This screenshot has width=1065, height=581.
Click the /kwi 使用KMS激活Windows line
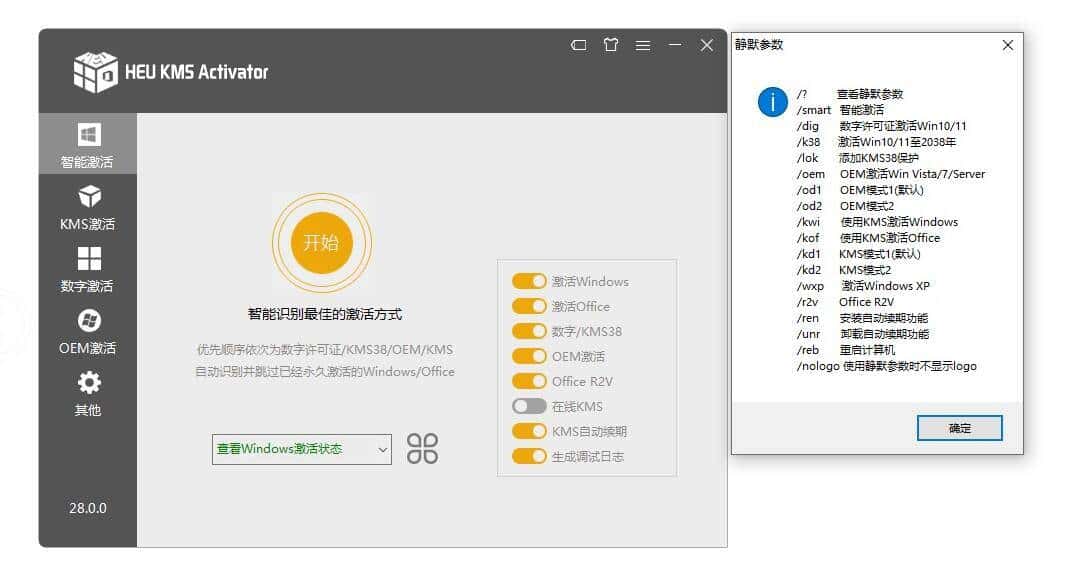(878, 222)
